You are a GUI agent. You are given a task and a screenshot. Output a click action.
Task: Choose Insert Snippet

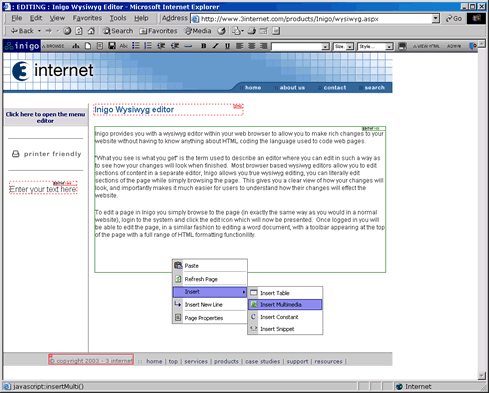(285, 329)
